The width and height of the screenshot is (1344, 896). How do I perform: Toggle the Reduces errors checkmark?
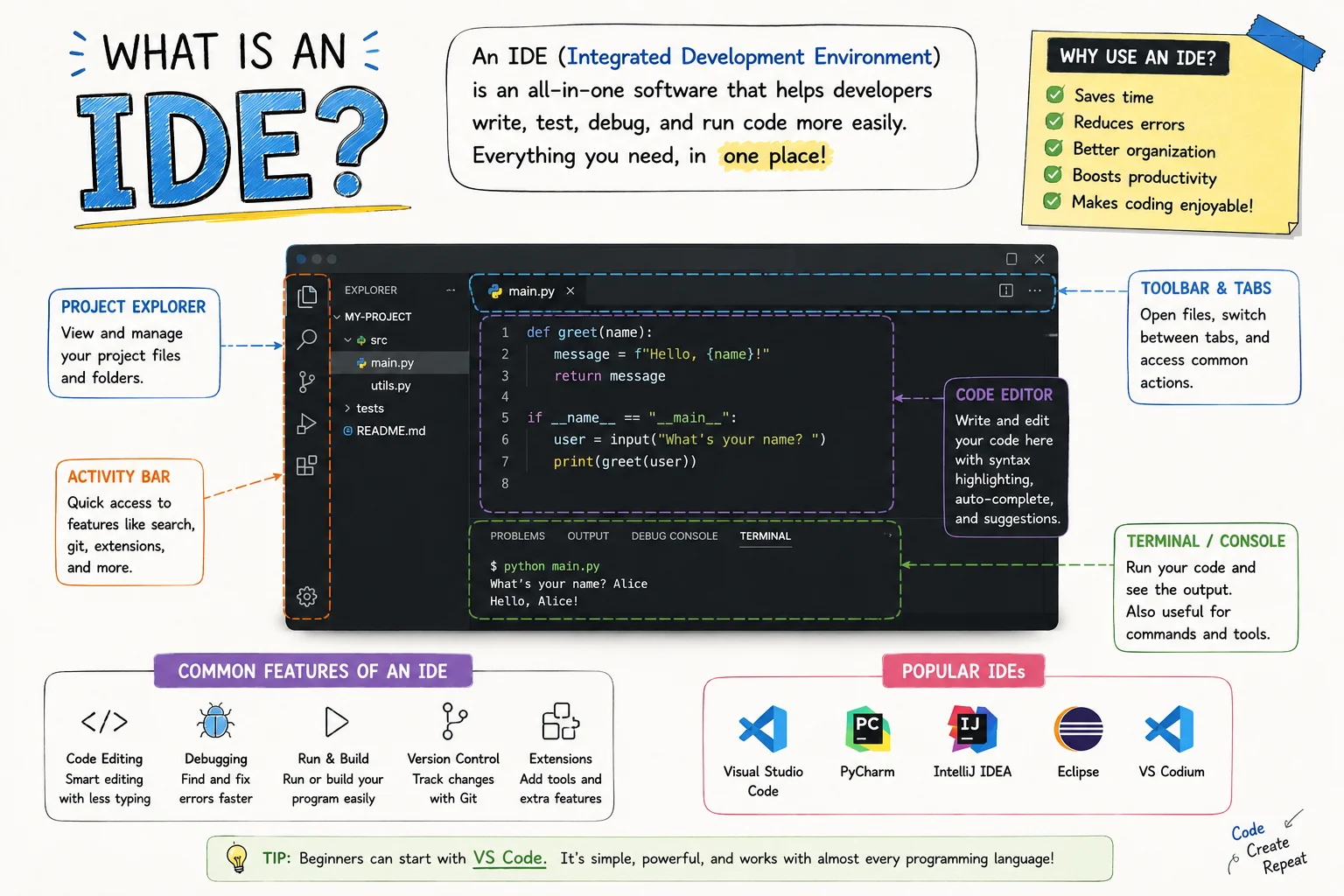click(1054, 121)
